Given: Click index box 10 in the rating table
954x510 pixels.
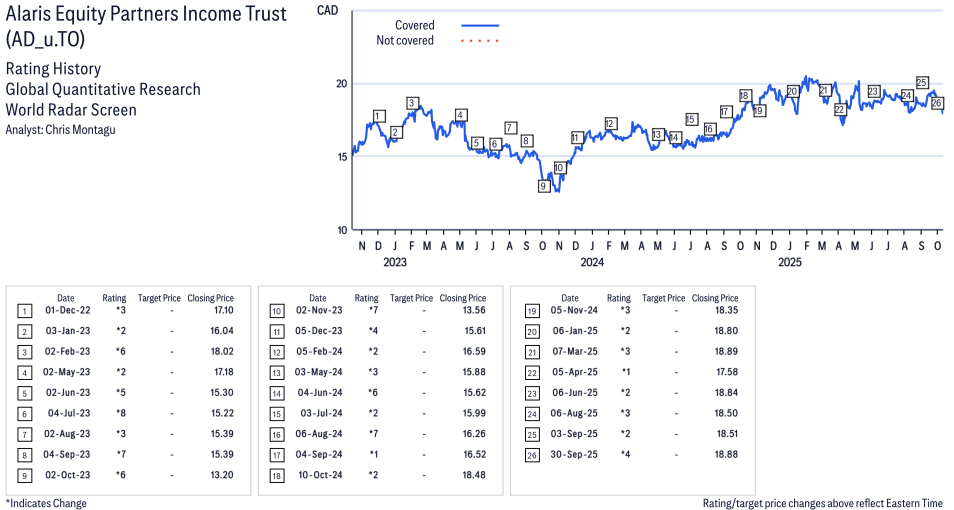Looking at the screenshot, I should (276, 311).
